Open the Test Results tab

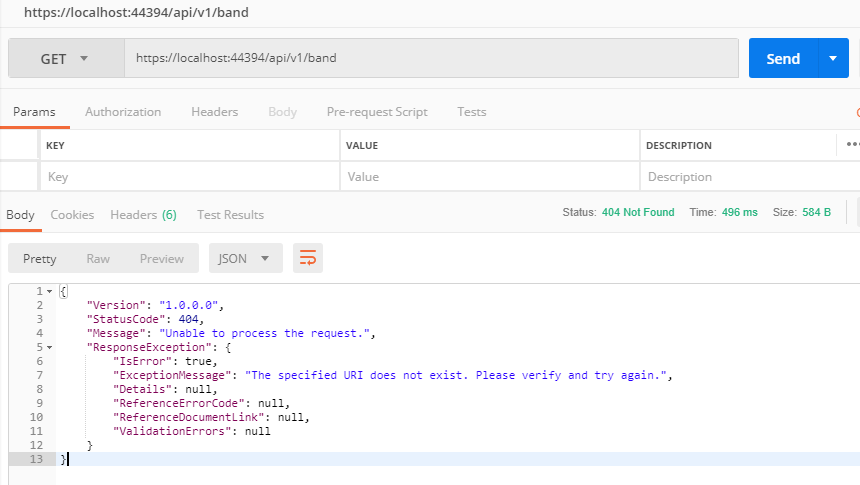click(230, 215)
